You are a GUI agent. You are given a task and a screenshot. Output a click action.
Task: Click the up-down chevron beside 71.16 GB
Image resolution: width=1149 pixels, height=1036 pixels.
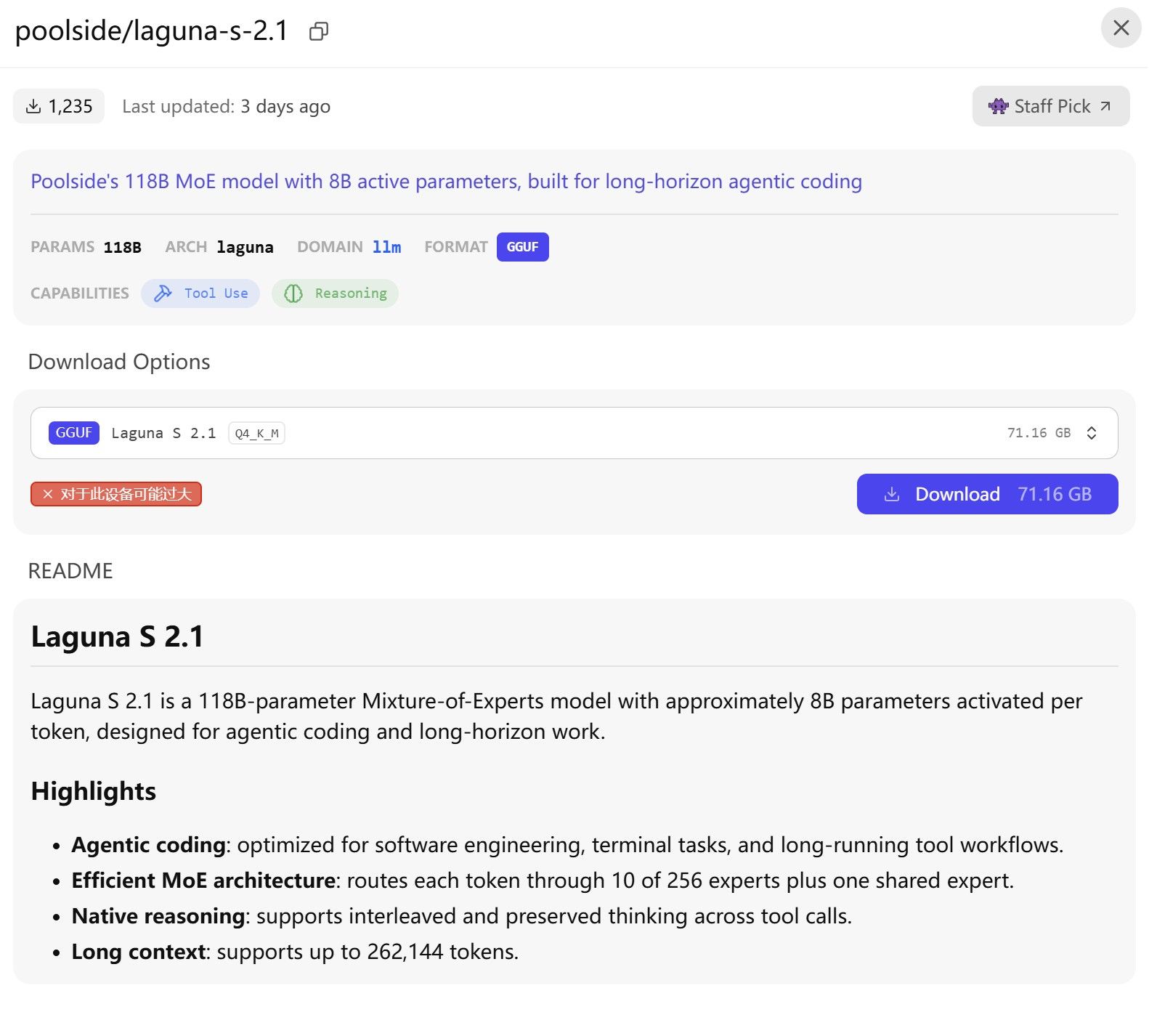pos(1092,433)
